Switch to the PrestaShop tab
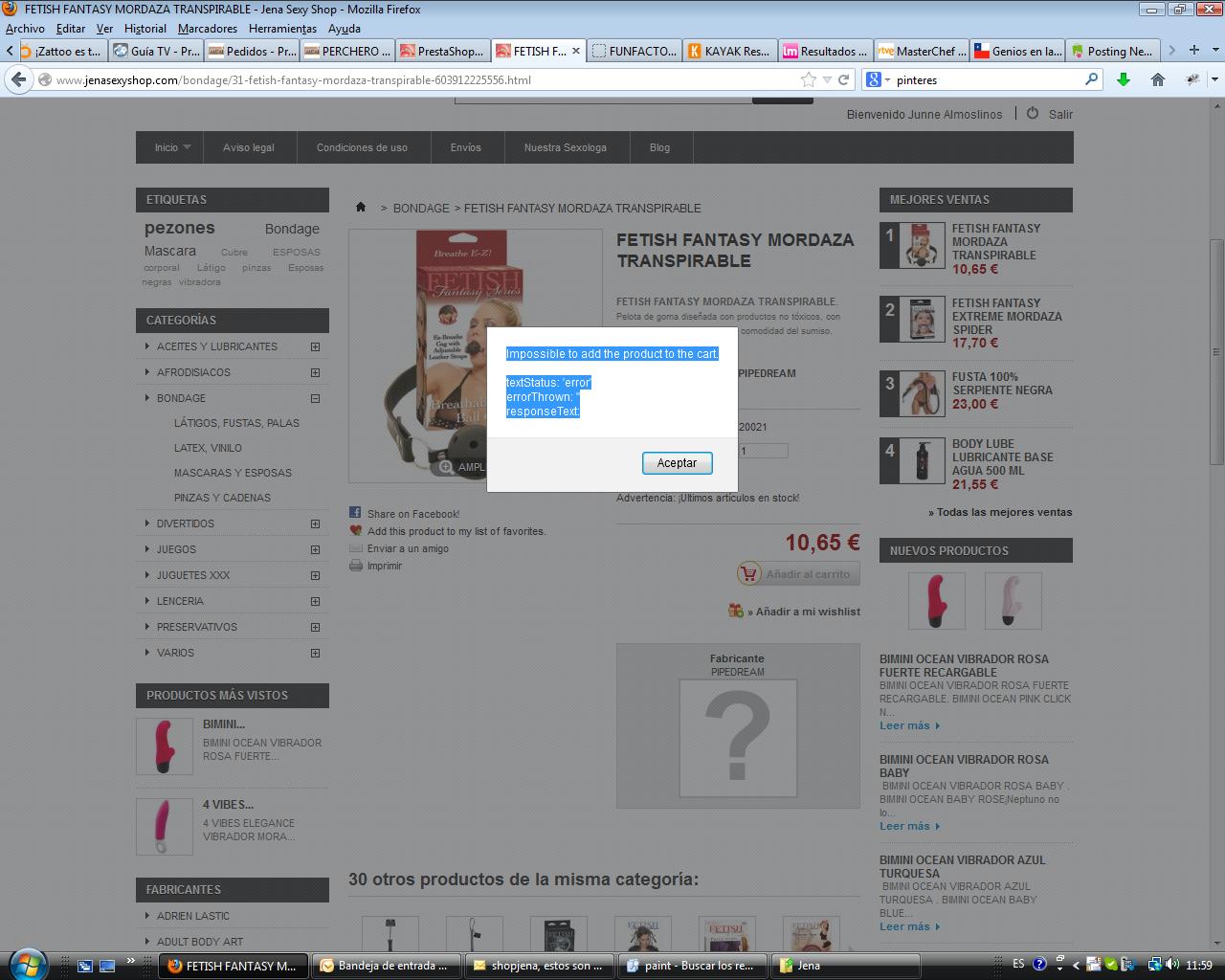1225x980 pixels. (444, 52)
